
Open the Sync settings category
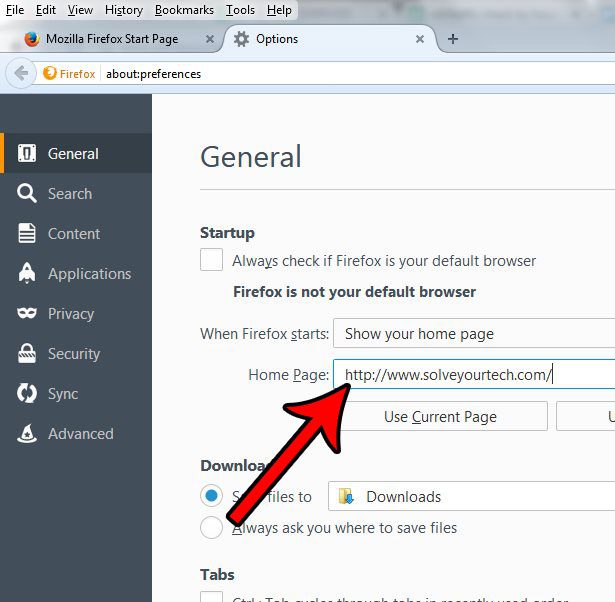pos(76,393)
